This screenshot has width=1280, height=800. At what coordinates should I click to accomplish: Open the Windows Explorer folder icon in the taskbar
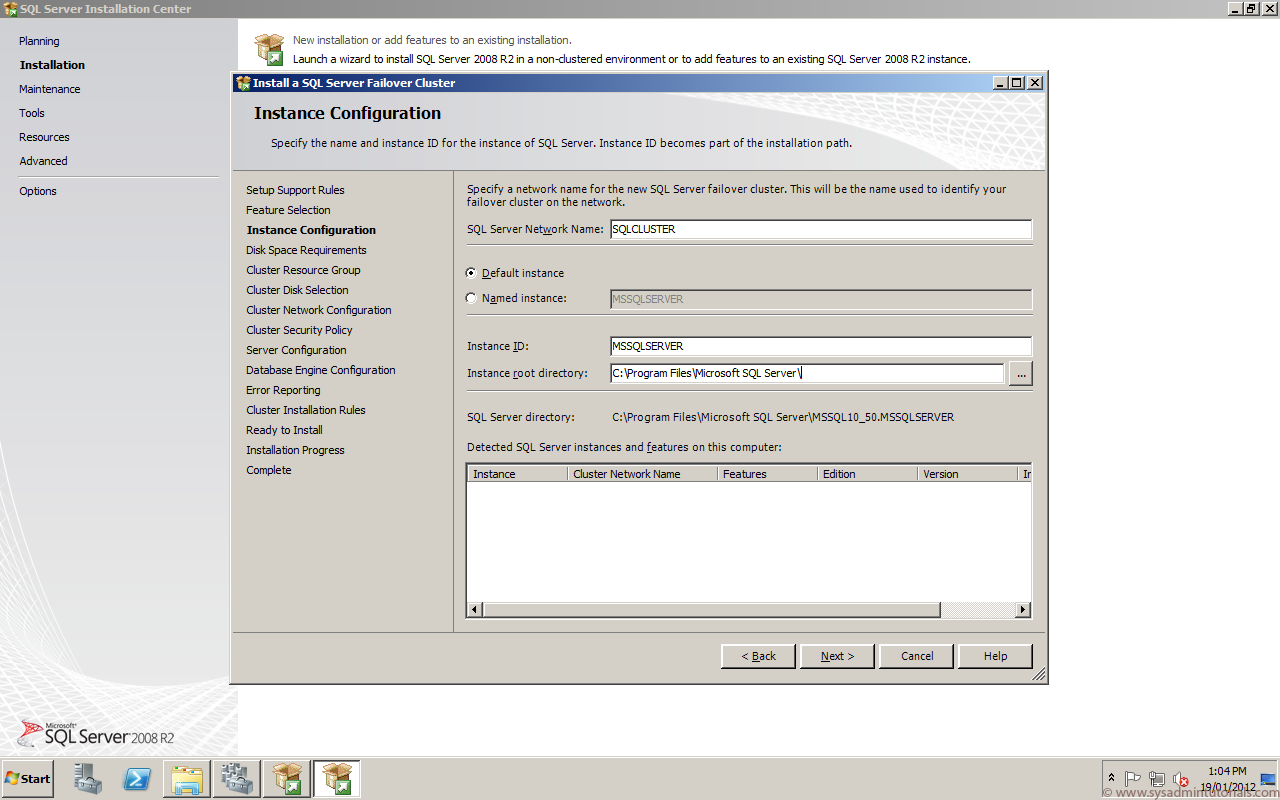187,779
